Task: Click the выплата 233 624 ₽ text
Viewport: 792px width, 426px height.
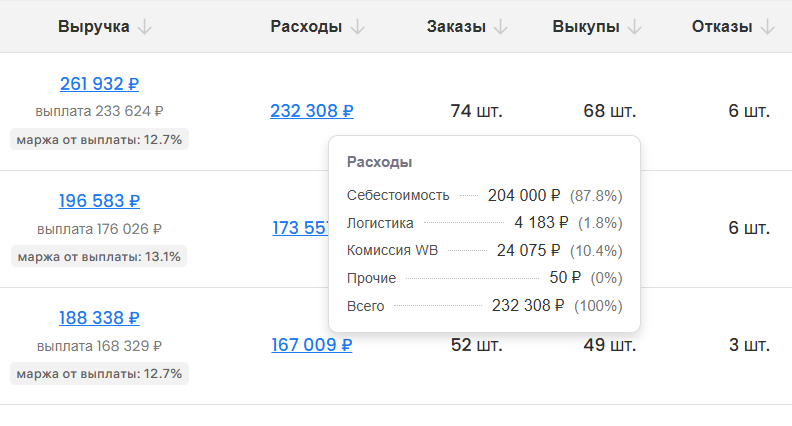Action: click(99, 111)
